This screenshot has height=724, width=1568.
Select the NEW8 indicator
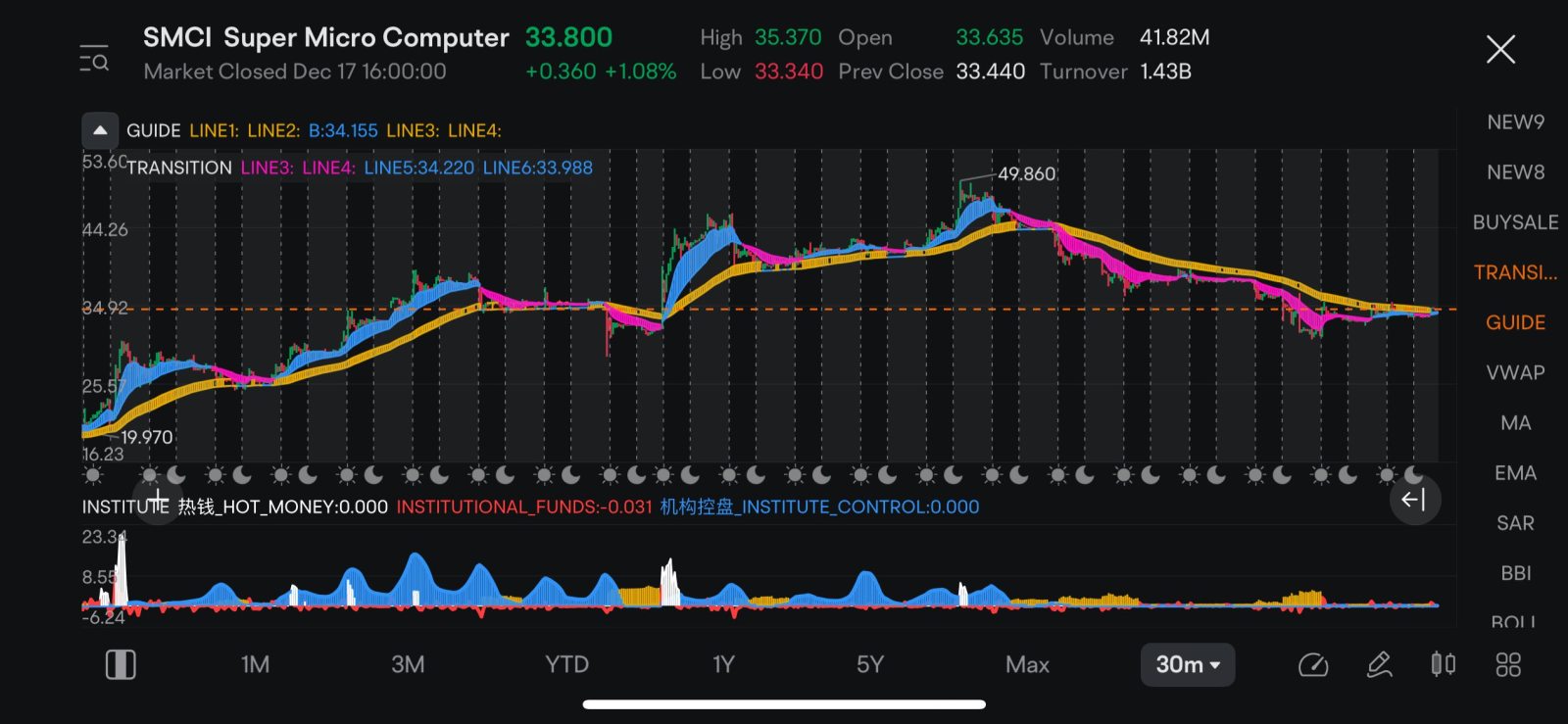click(1515, 172)
